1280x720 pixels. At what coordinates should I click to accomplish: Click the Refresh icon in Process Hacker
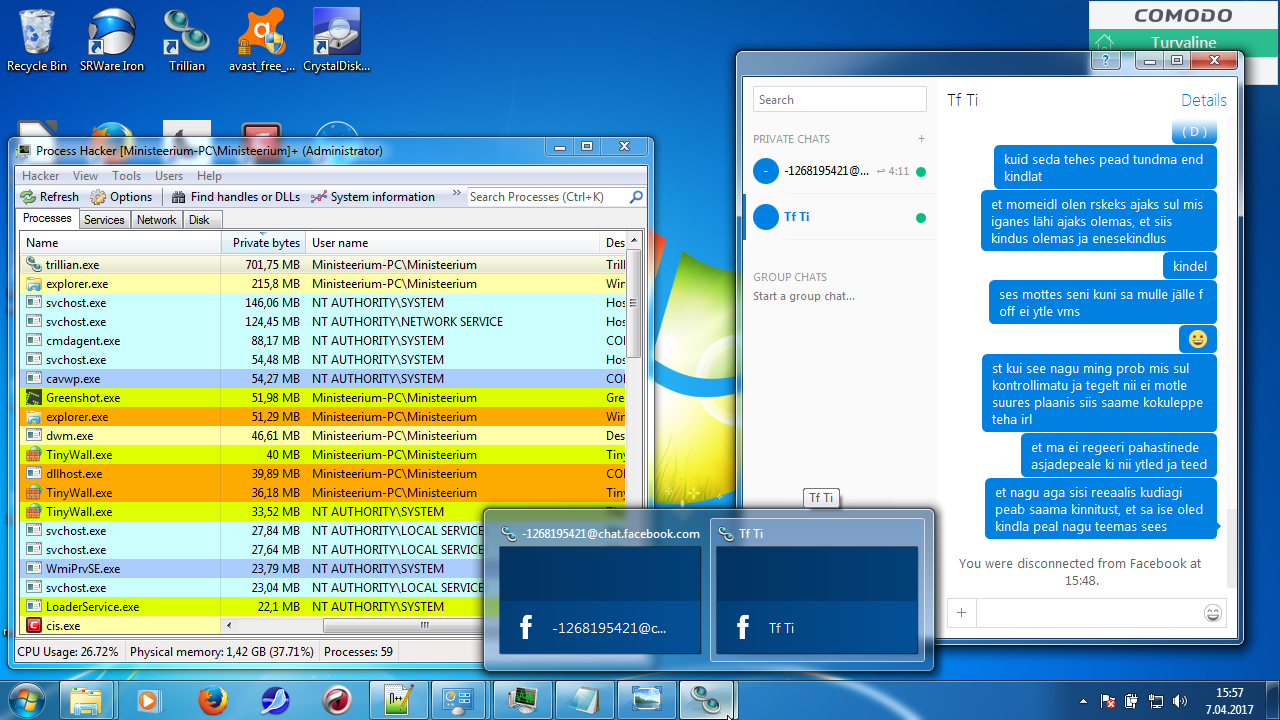[29, 197]
